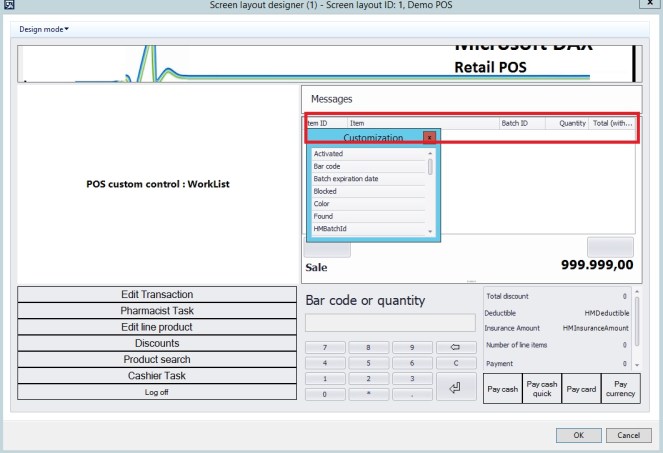Select Bar code in Customization list
The width and height of the screenshot is (663, 453).
pos(368,166)
